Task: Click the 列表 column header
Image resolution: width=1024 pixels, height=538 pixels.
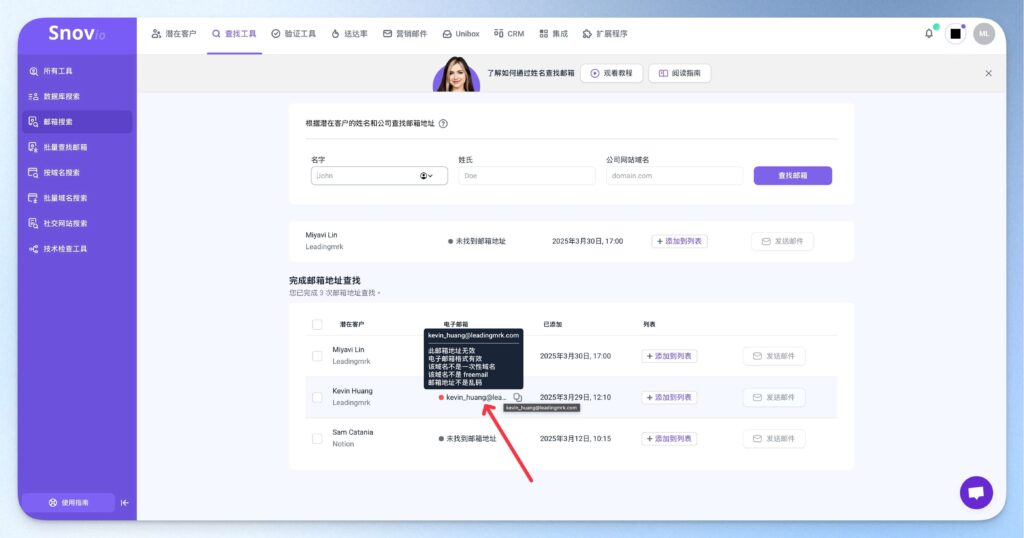Action: [x=649, y=324]
